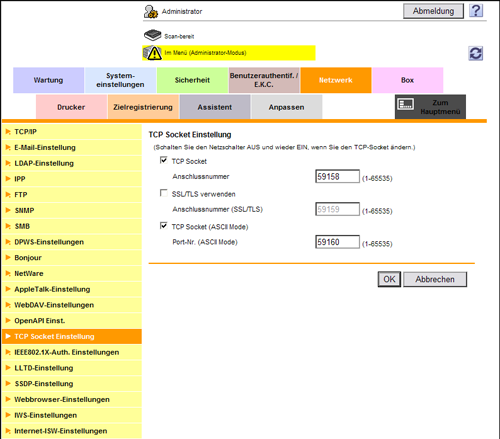500x439 pixels.
Task: Open Webbrowser-Einstellungen entry
Action: 72,400
